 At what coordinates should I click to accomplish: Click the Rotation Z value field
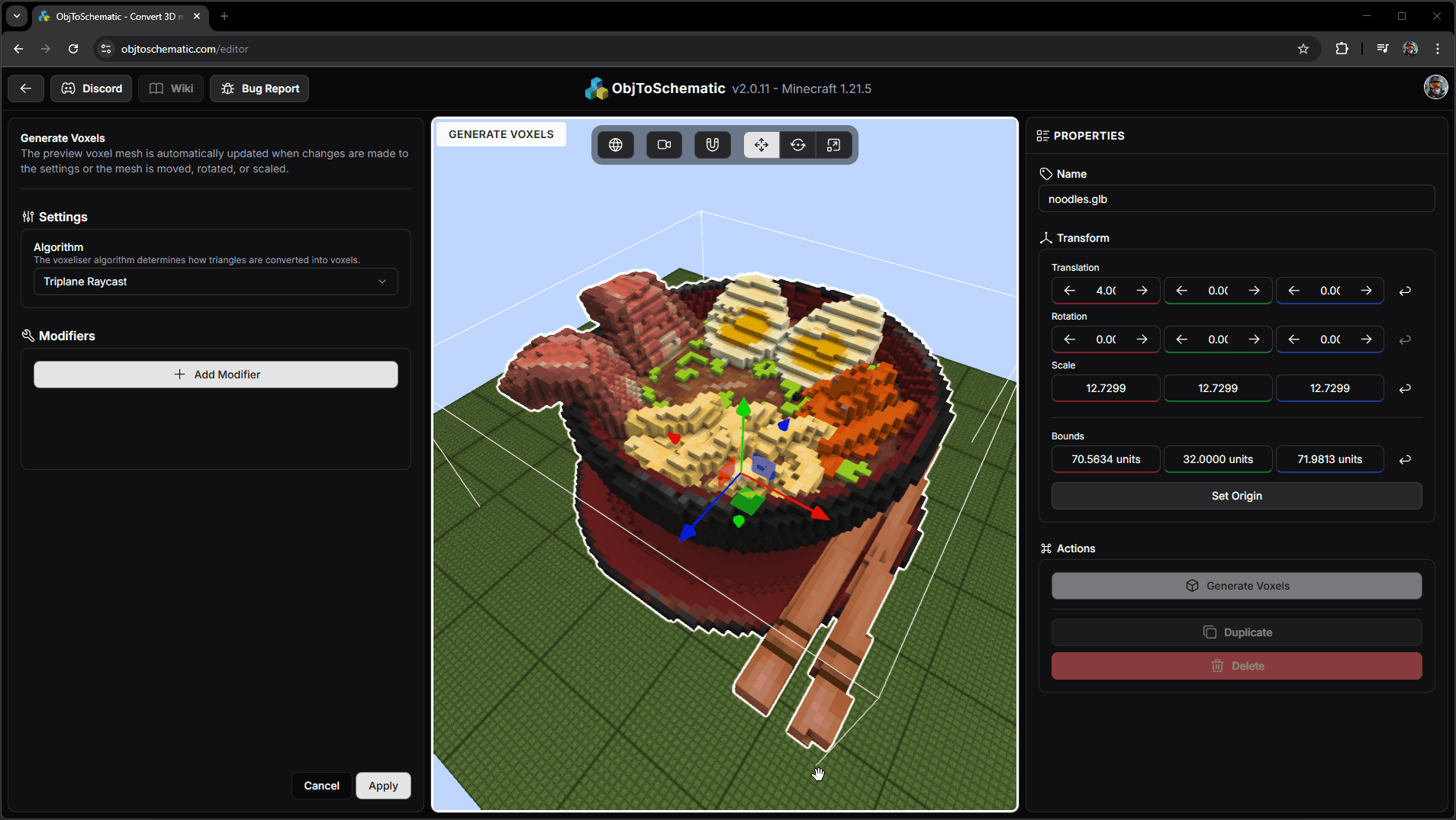point(1330,339)
